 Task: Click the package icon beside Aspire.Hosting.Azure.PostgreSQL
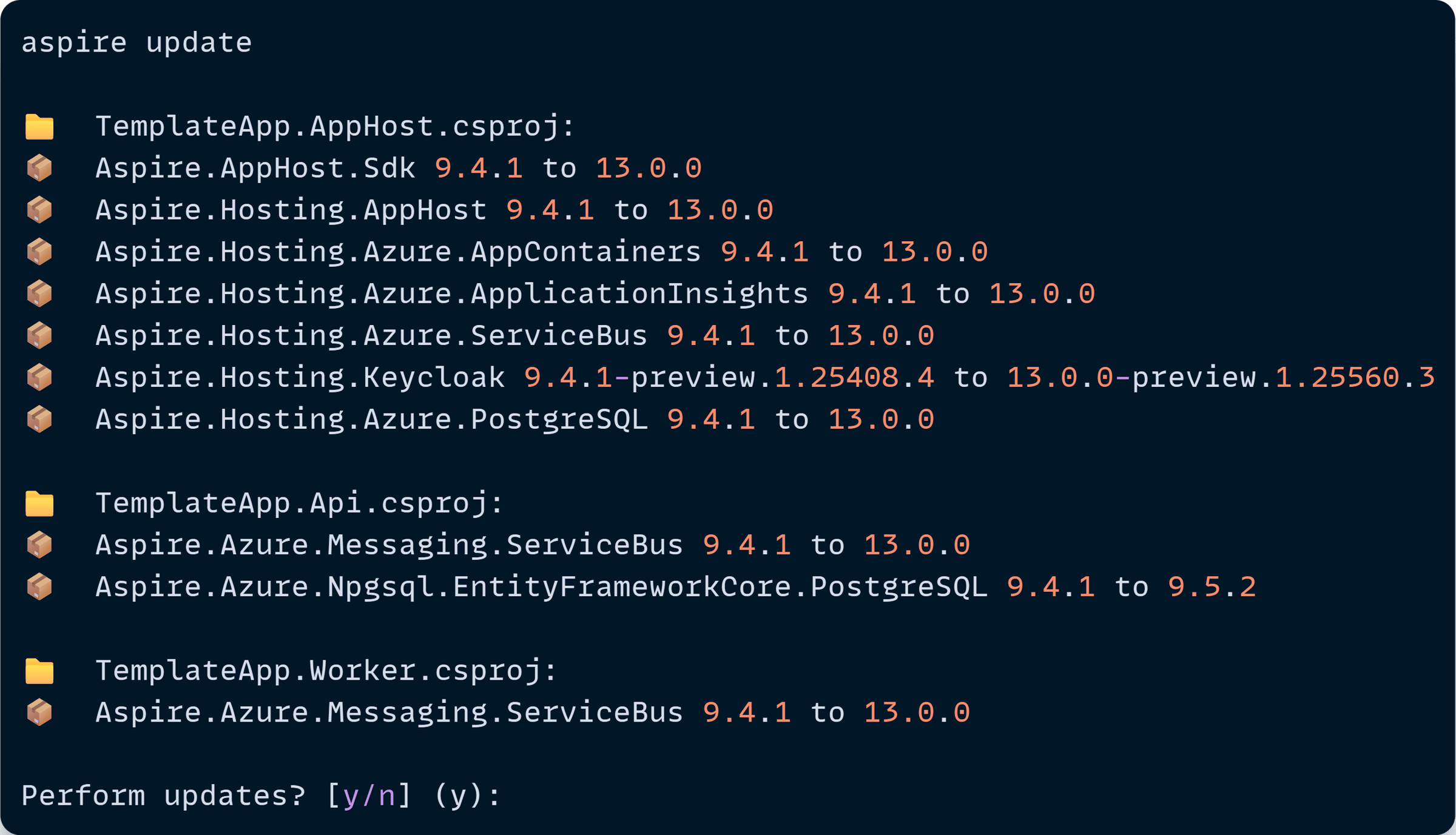point(39,419)
